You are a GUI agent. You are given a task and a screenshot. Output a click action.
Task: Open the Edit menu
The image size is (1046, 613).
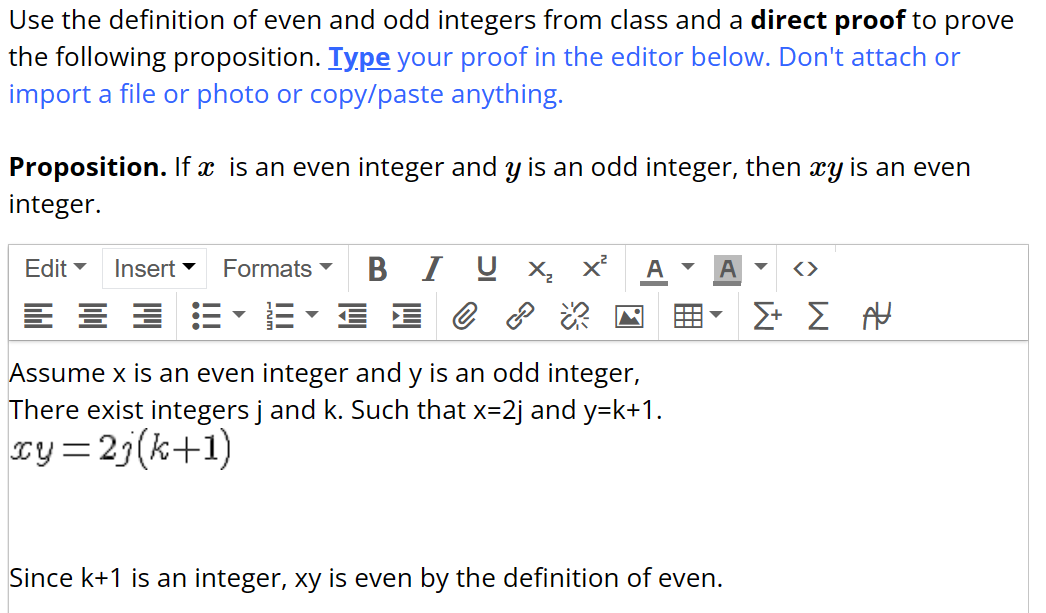point(55,268)
